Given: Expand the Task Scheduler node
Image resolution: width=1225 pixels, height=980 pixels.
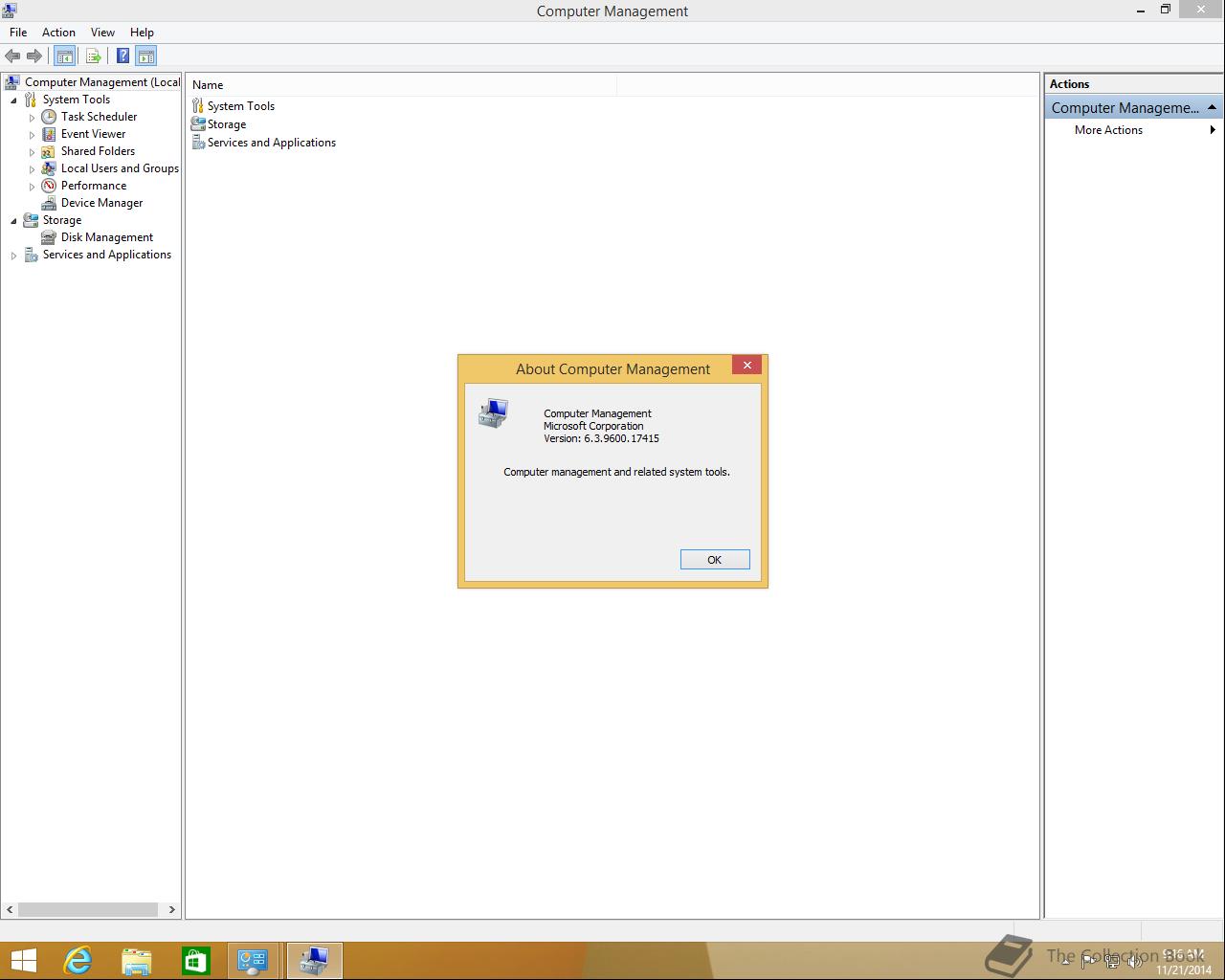Looking at the screenshot, I should tap(32, 118).
